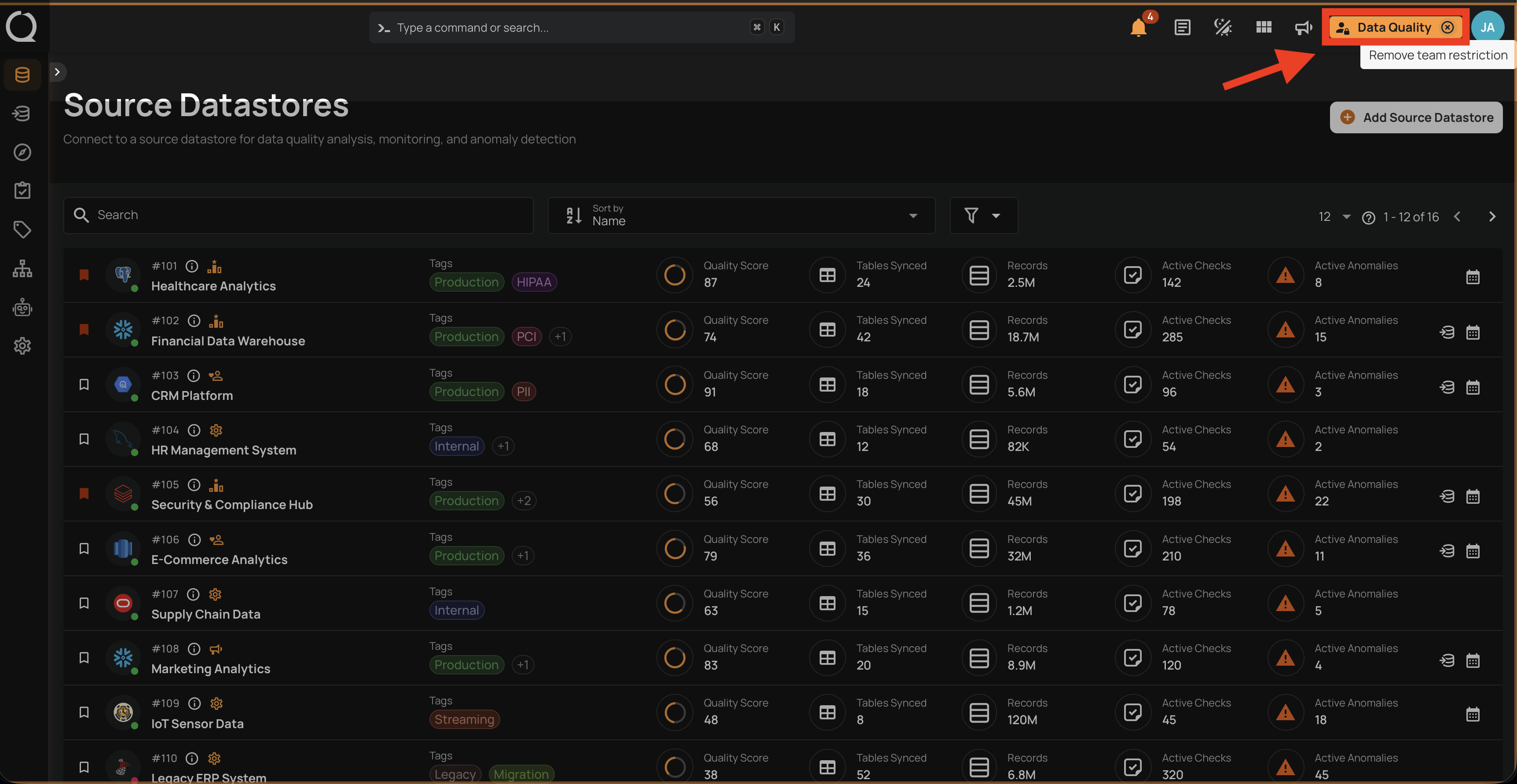The height and width of the screenshot is (784, 1517).
Task: Click the team icon beside #103
Action: [x=216, y=376]
